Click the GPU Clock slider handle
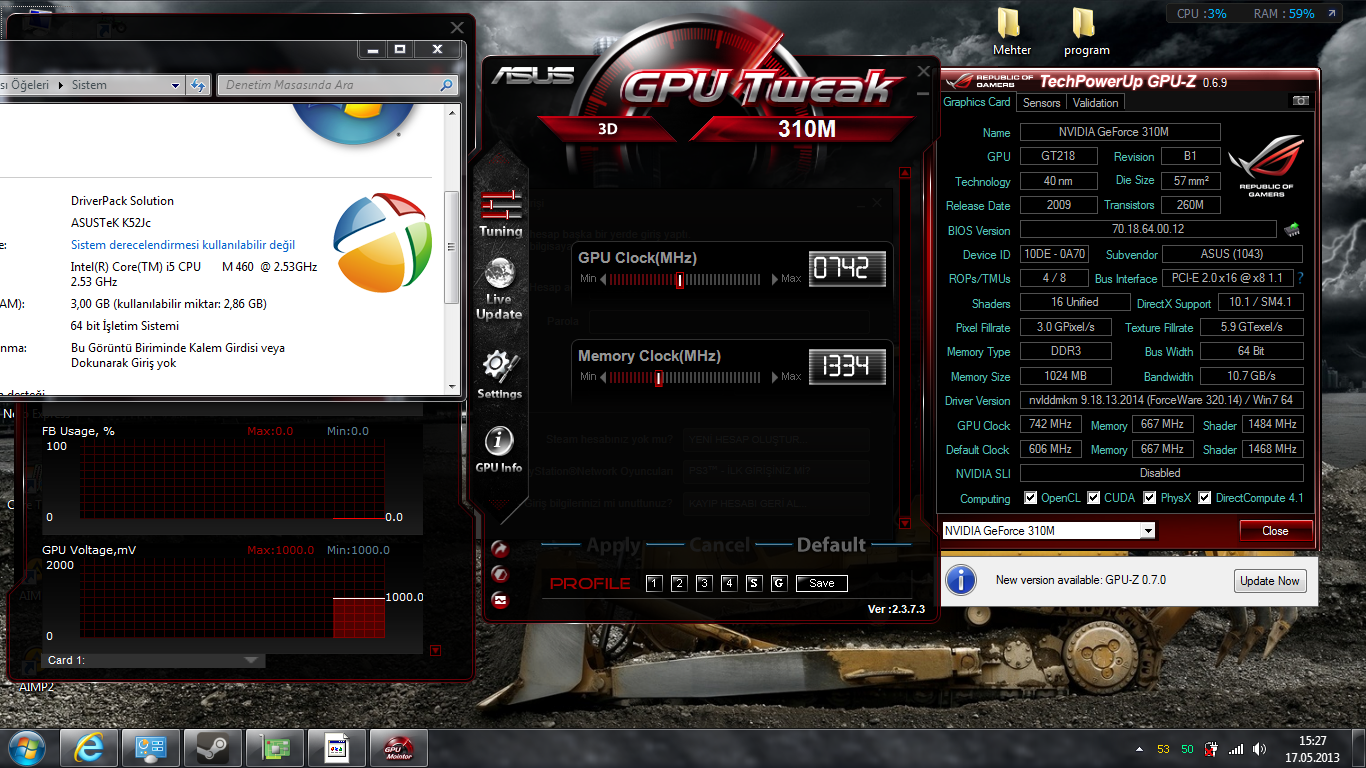 tap(679, 280)
